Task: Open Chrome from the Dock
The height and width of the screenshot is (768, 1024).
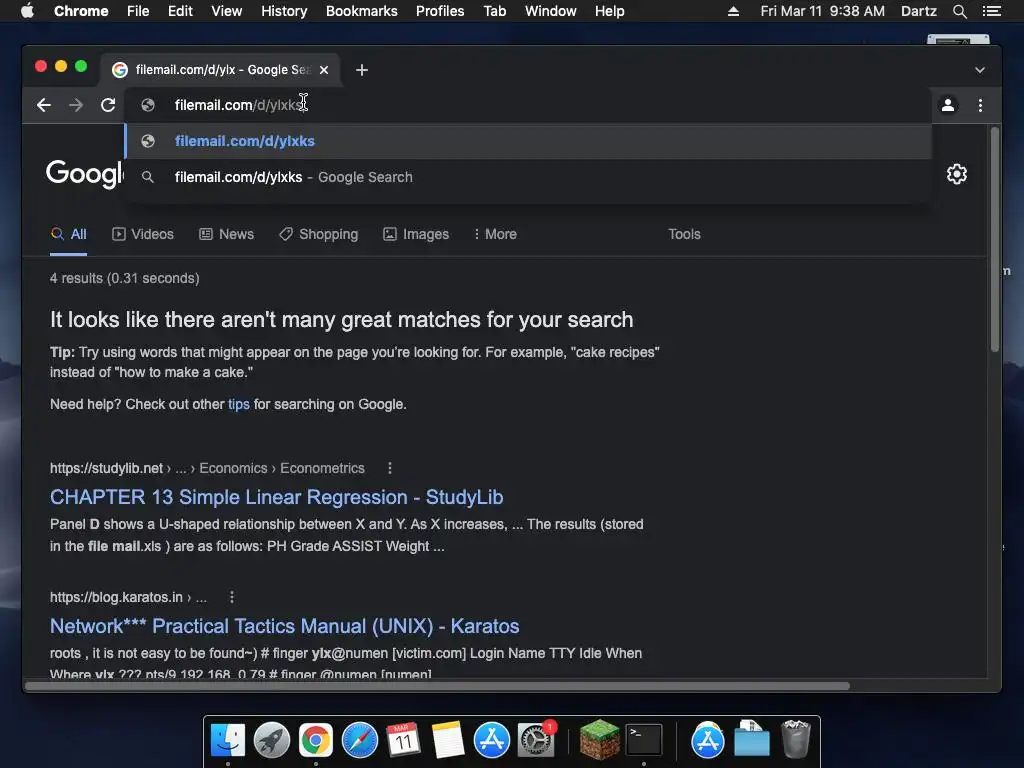Action: coord(315,740)
